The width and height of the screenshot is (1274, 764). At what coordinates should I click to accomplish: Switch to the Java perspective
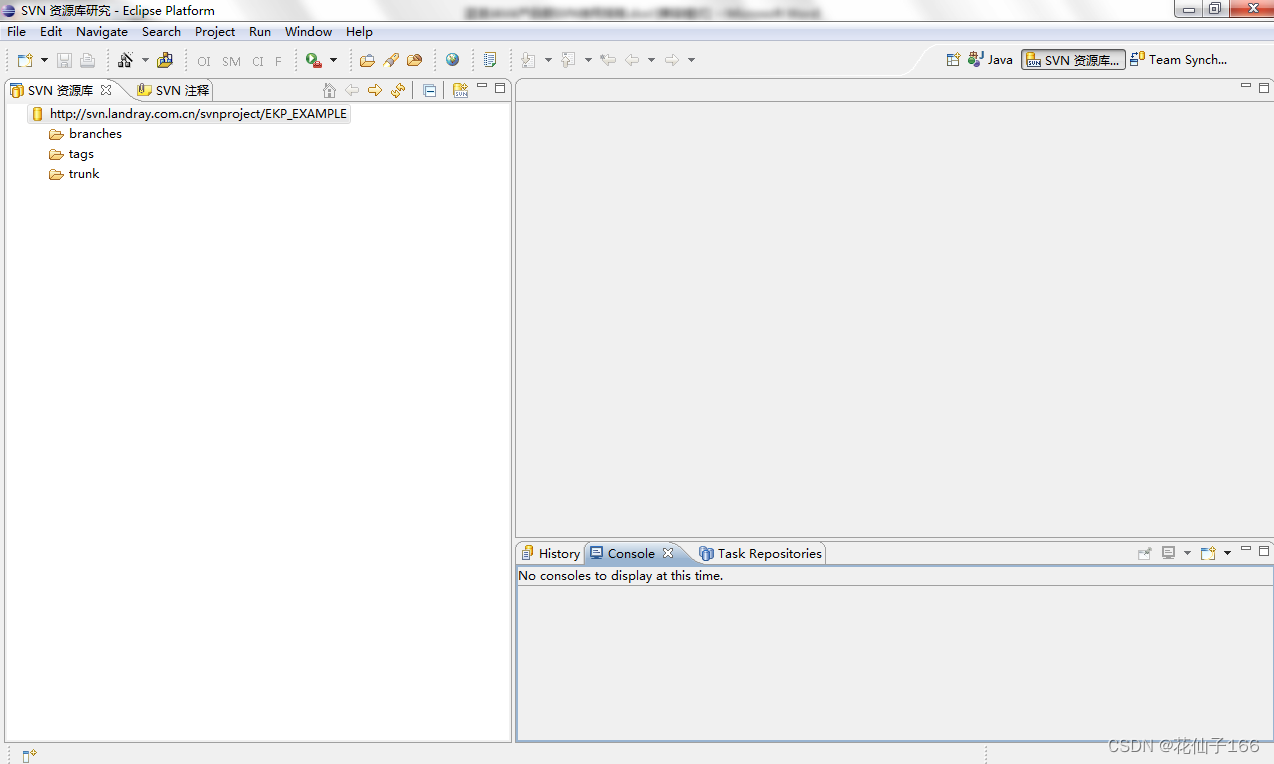point(990,60)
